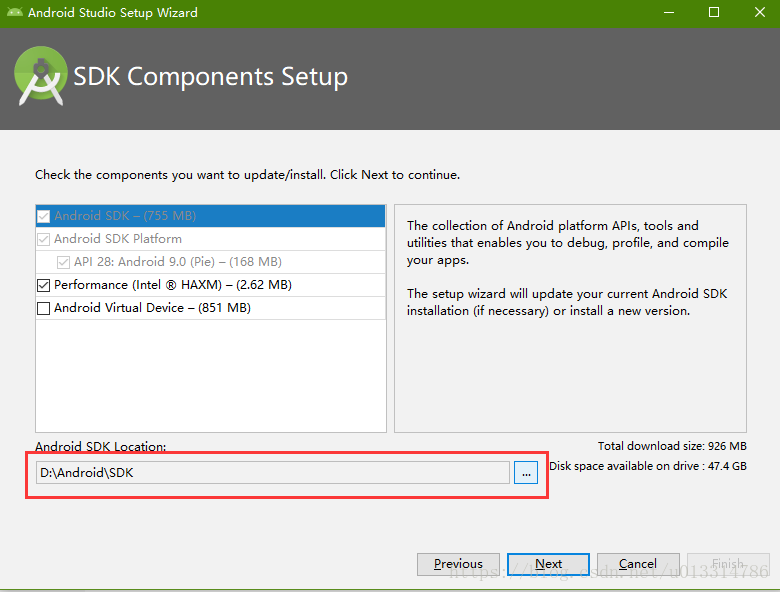Image resolution: width=780 pixels, height=592 pixels.
Task: Cancel the SDK components setup
Action: click(x=637, y=564)
